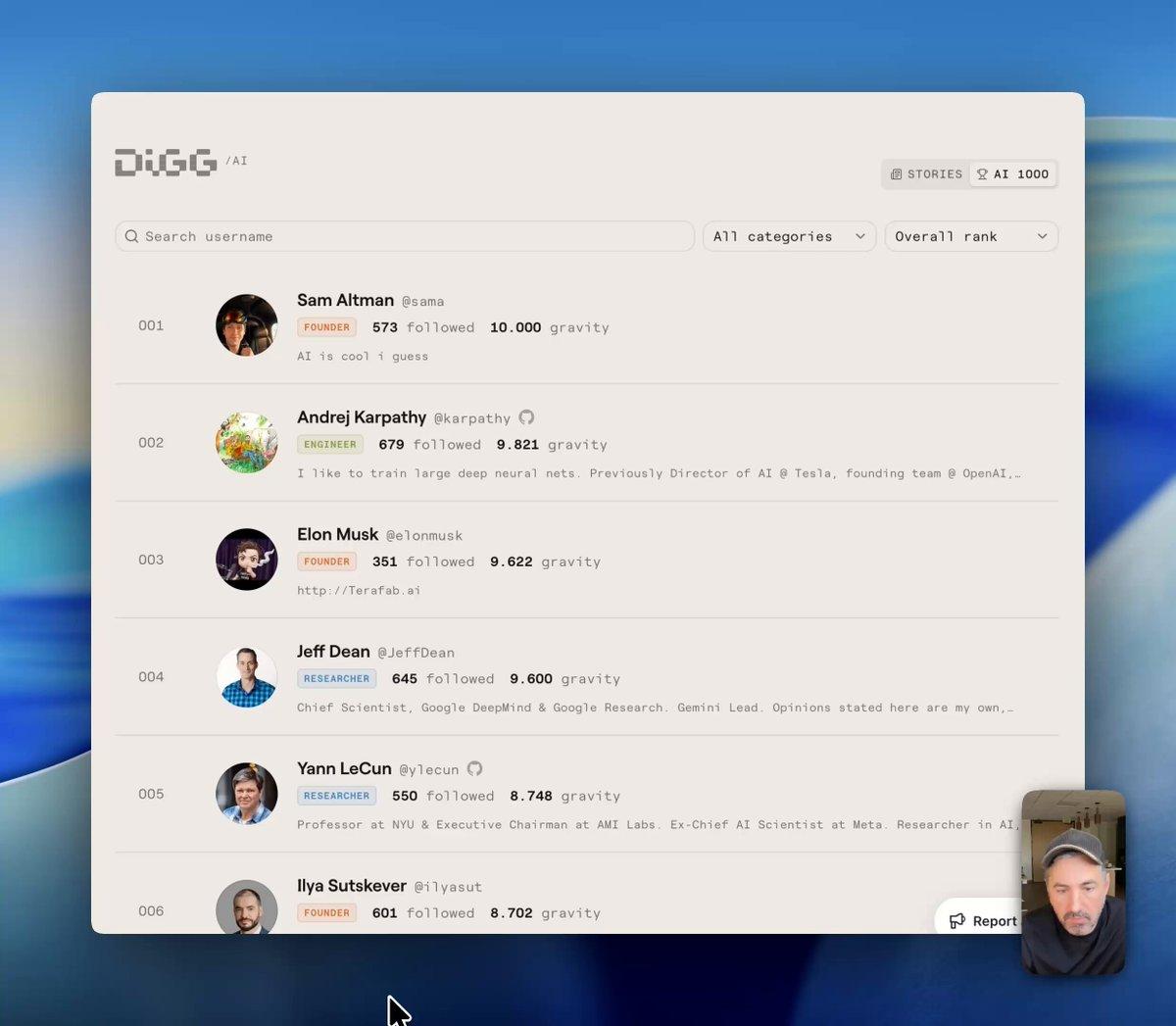The width and height of the screenshot is (1176, 1026).
Task: Open the Jeff Dean name link
Action: (333, 652)
